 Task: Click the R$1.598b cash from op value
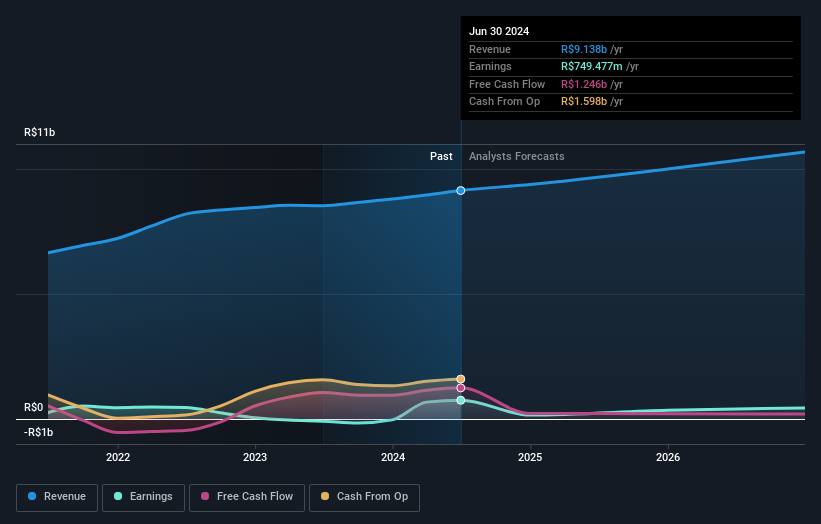[584, 102]
